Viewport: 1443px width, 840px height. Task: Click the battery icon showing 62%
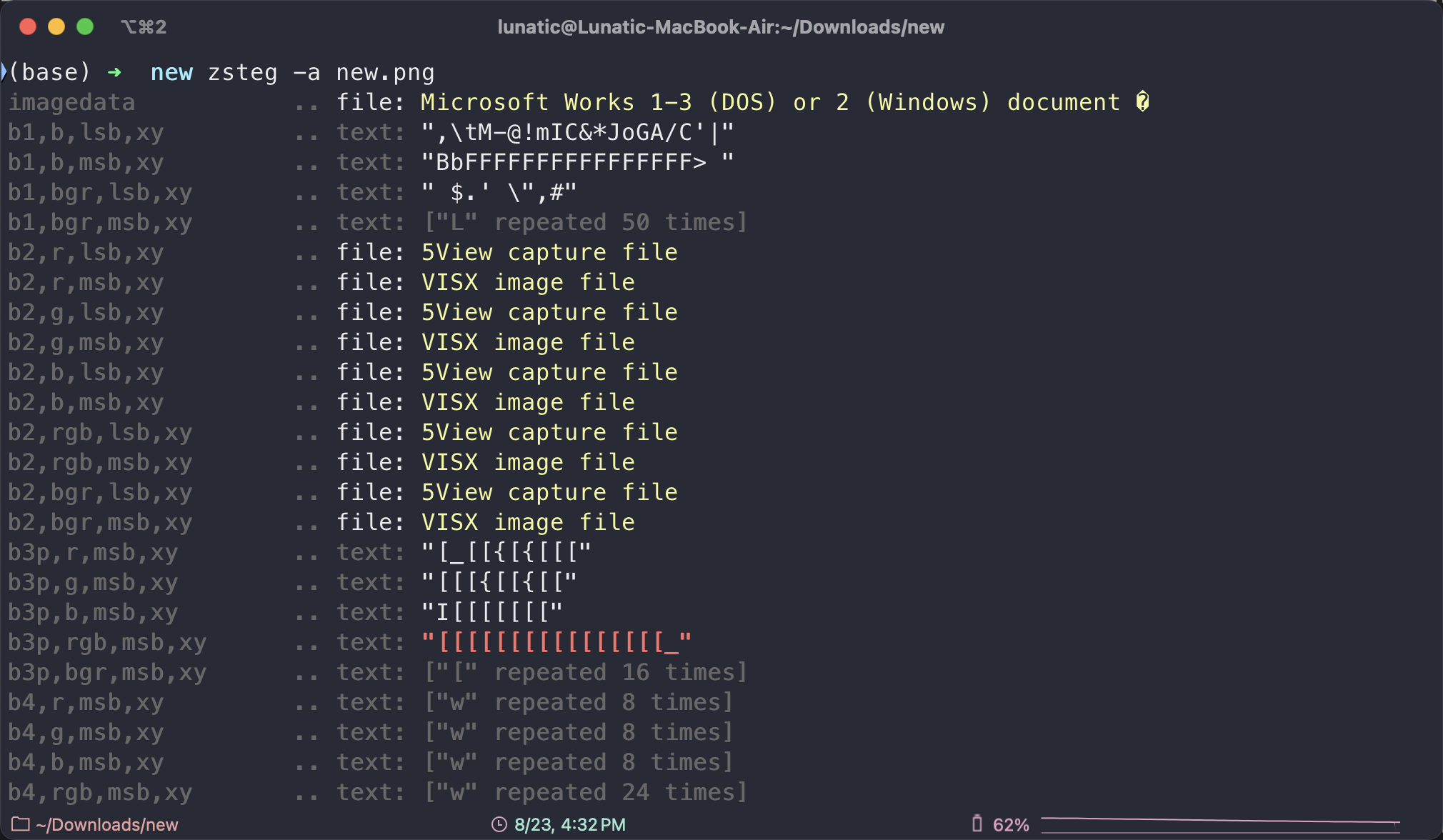click(977, 824)
